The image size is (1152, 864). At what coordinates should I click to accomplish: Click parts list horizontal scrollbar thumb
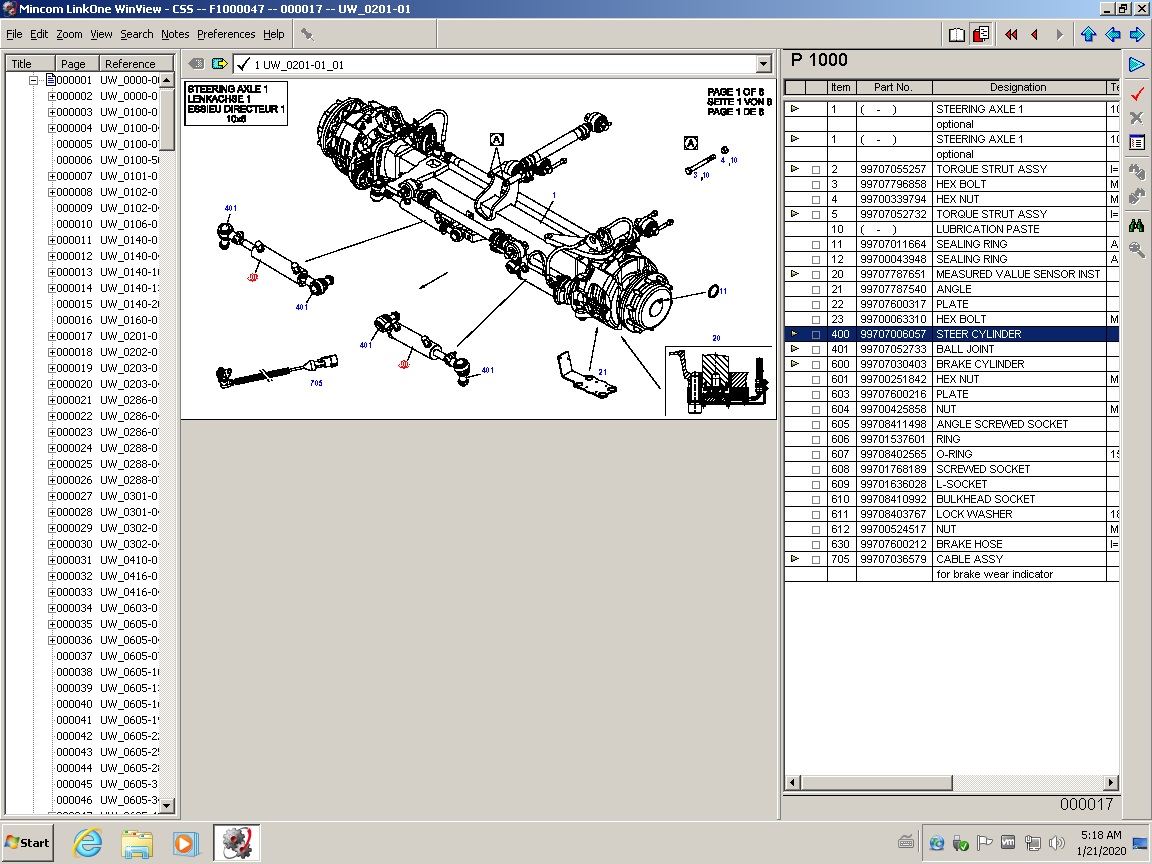coord(876,782)
